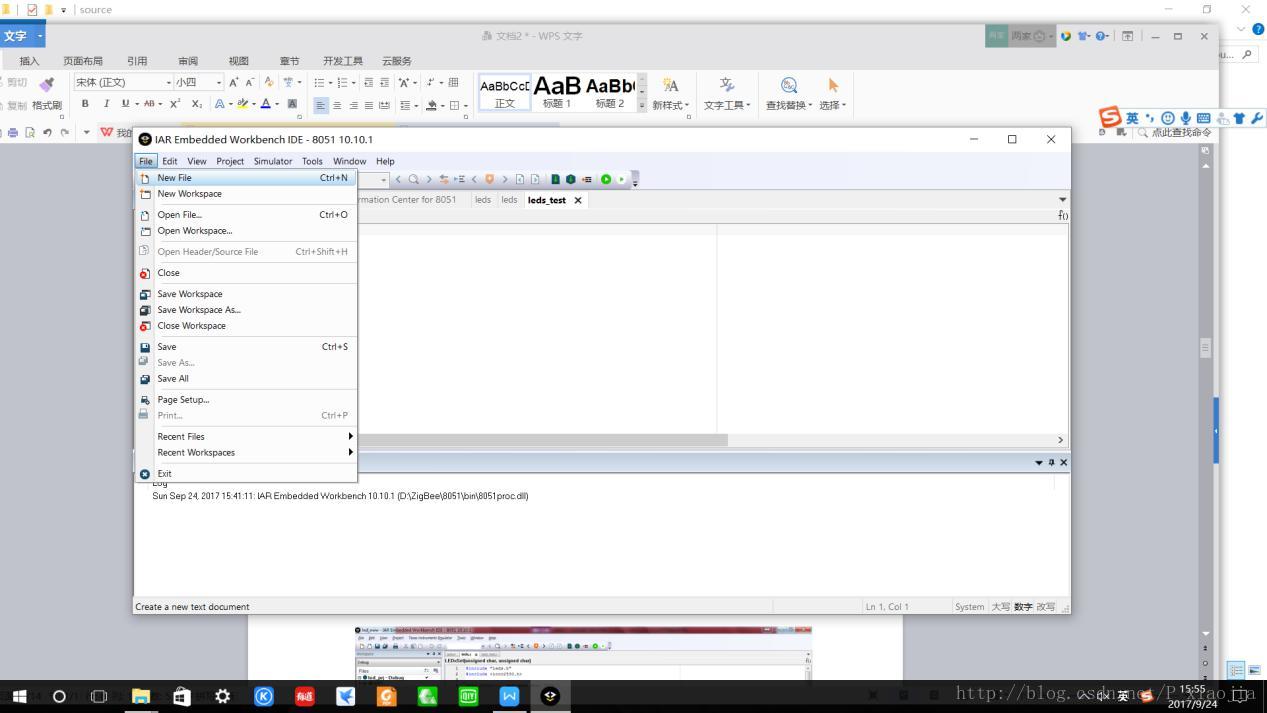
Task: Close the leds_test editor tab
Action: click(x=578, y=200)
